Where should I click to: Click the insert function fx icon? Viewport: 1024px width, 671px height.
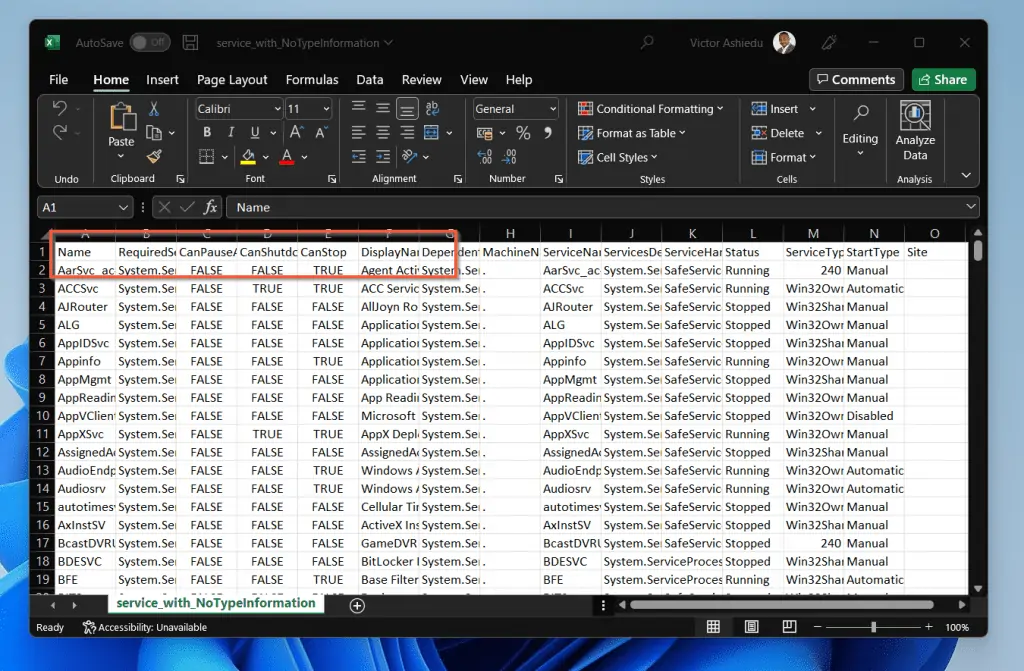point(210,207)
